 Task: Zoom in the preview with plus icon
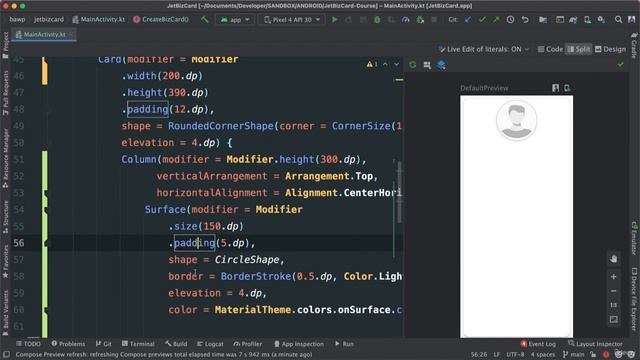613,277
